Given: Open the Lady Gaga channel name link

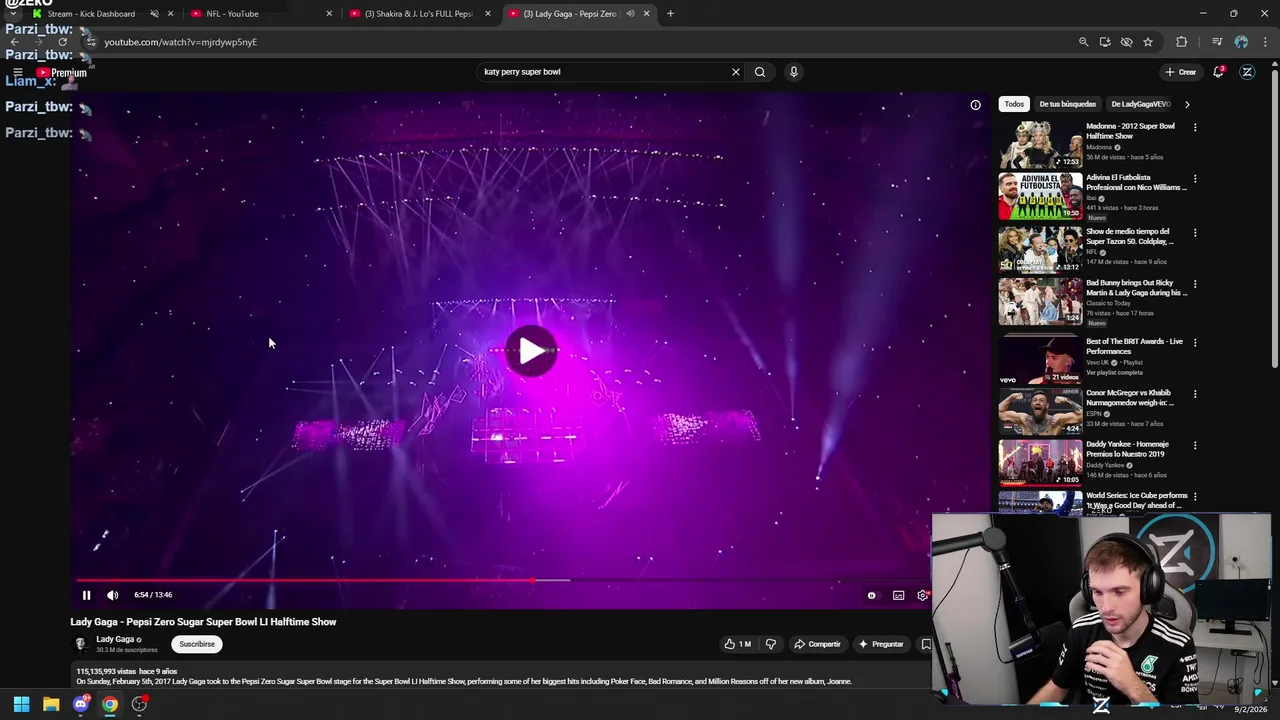Looking at the screenshot, I should (115, 639).
